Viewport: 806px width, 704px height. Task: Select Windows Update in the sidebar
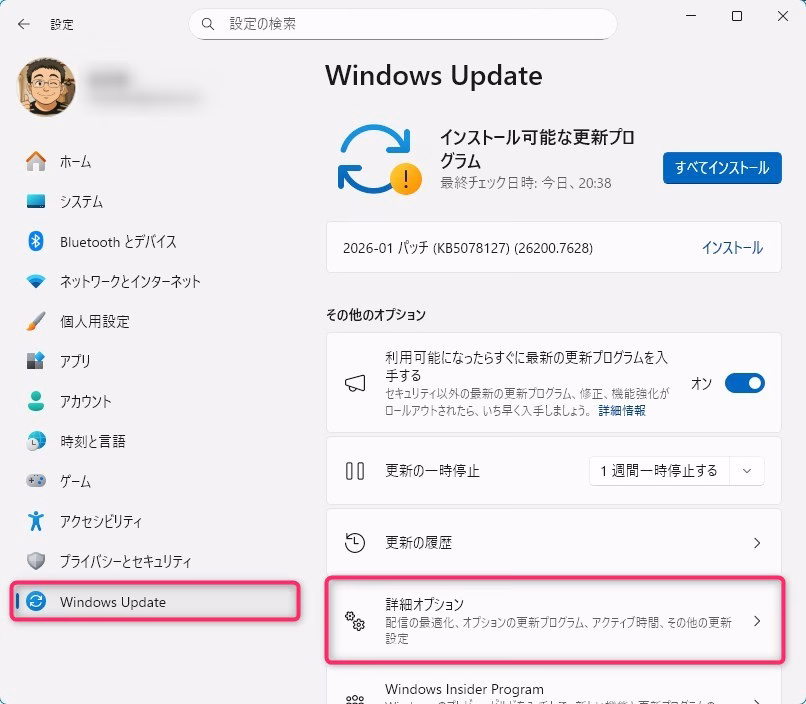coord(112,602)
